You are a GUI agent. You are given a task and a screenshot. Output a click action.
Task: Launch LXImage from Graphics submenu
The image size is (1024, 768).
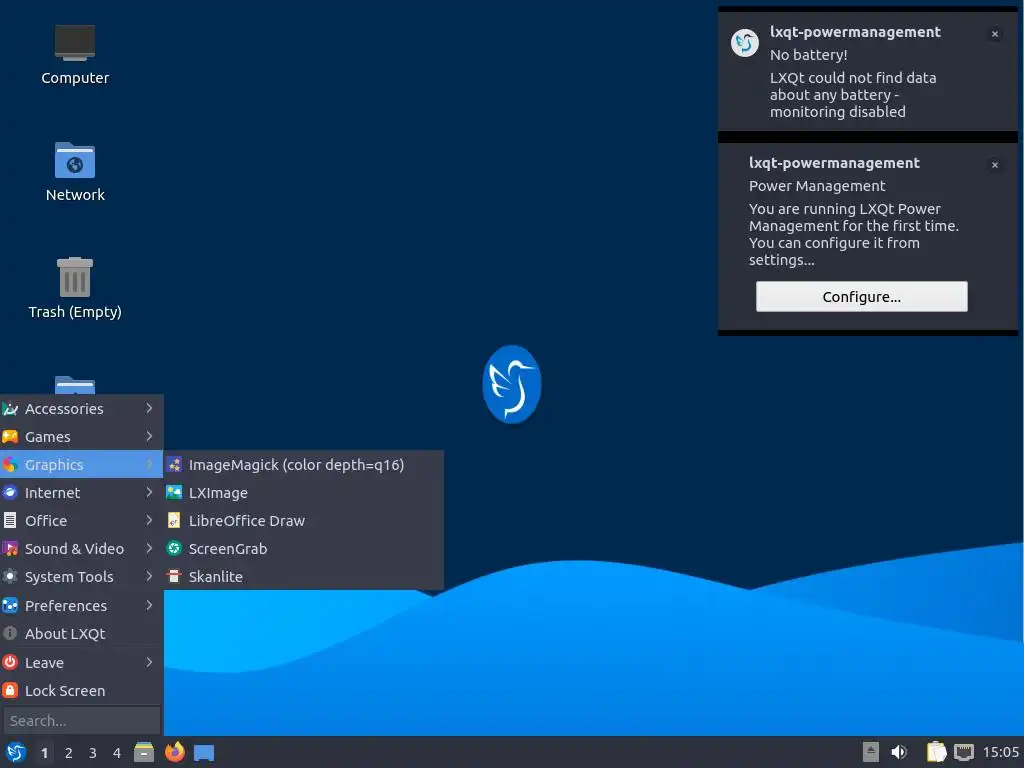(304, 492)
